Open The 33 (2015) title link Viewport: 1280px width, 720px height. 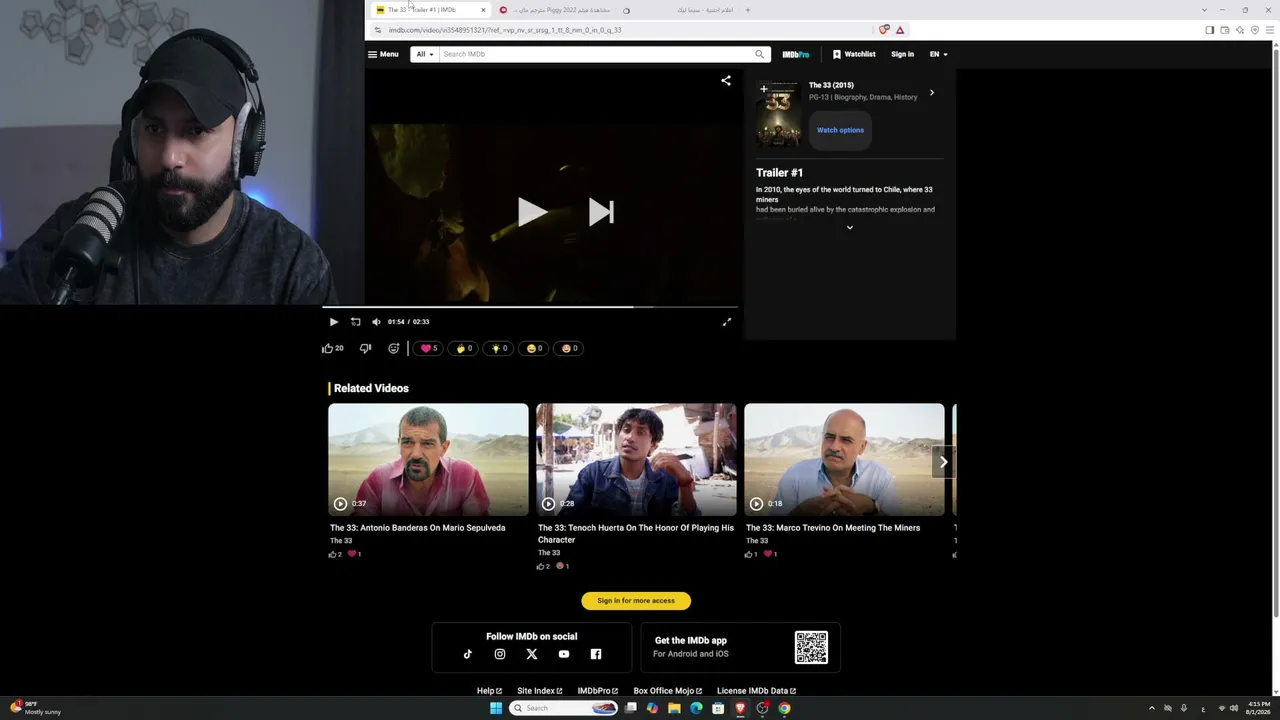[831, 85]
